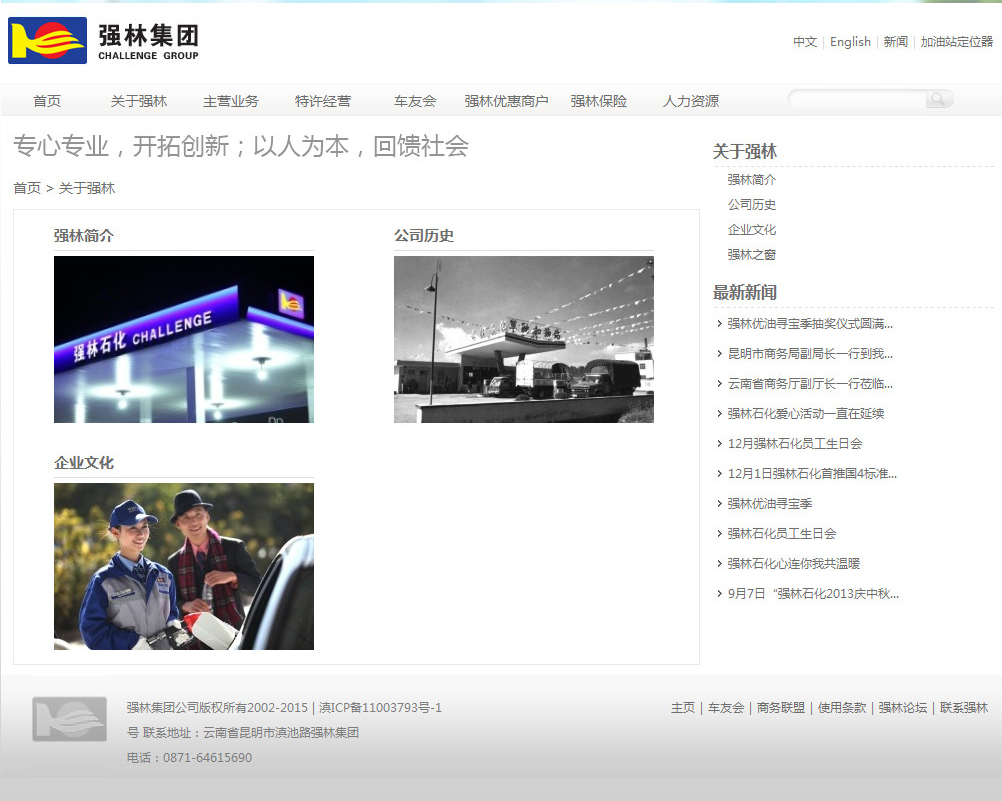The height and width of the screenshot is (801, 1002).
Task: Click the gray footer logo
Action: (x=69, y=719)
